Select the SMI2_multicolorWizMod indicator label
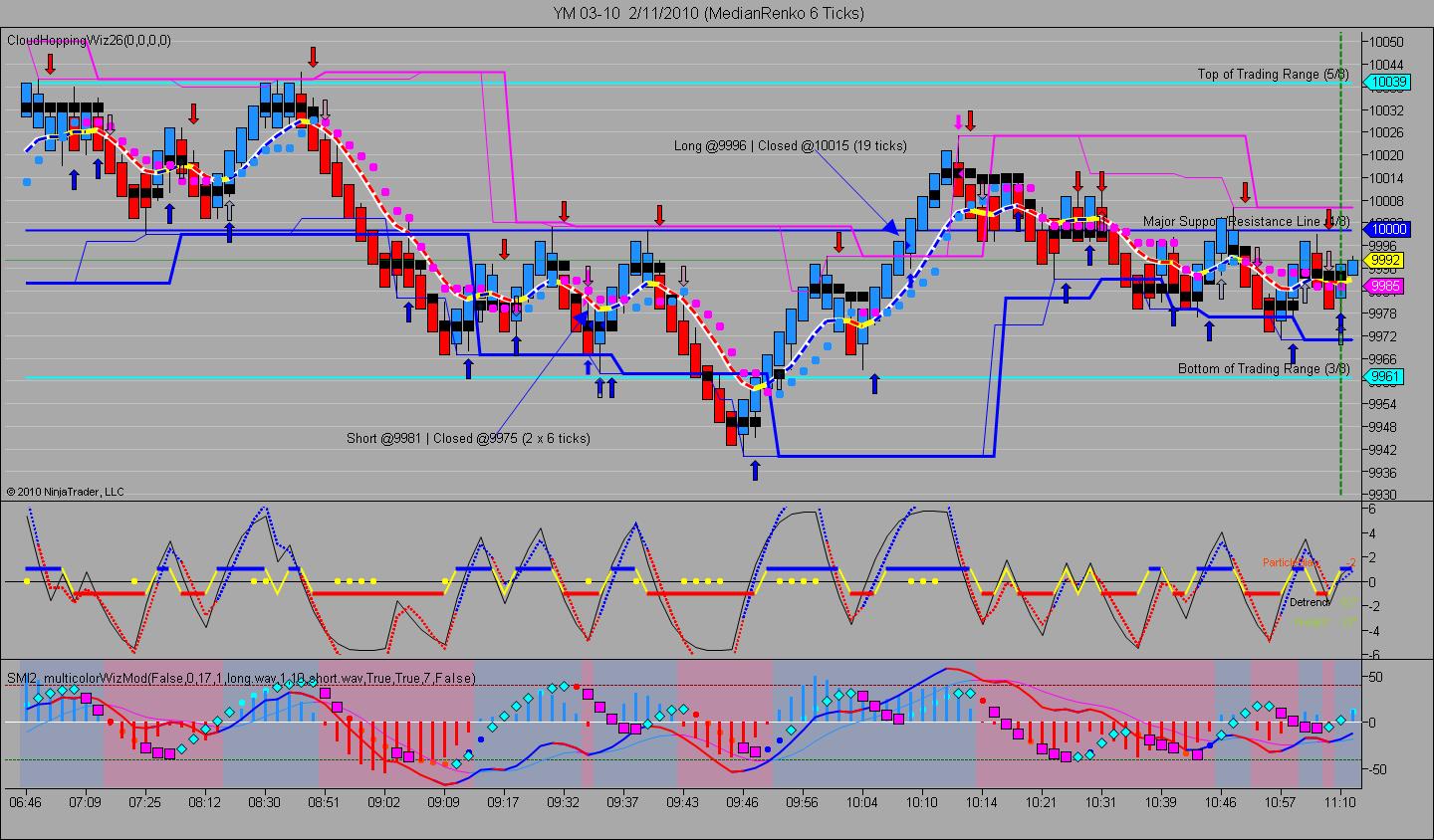The height and width of the screenshot is (840, 1434). (241, 678)
